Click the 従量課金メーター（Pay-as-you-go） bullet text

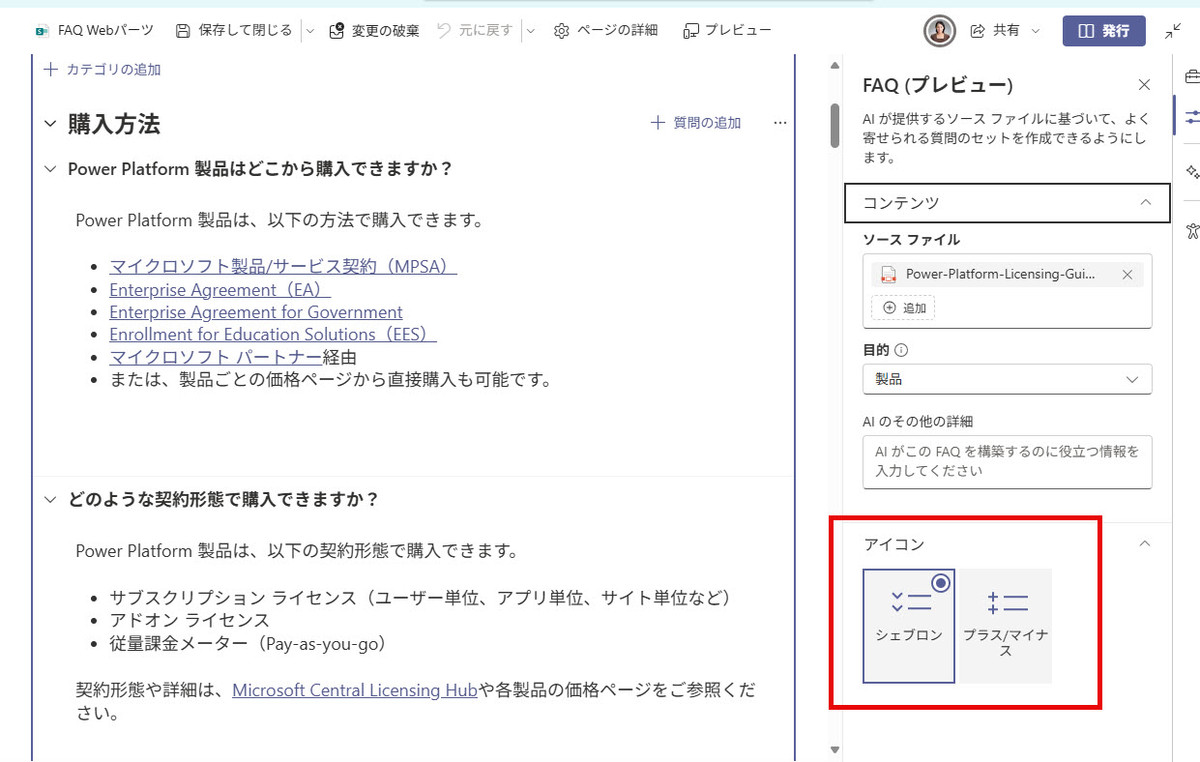pyautogui.click(x=248, y=644)
